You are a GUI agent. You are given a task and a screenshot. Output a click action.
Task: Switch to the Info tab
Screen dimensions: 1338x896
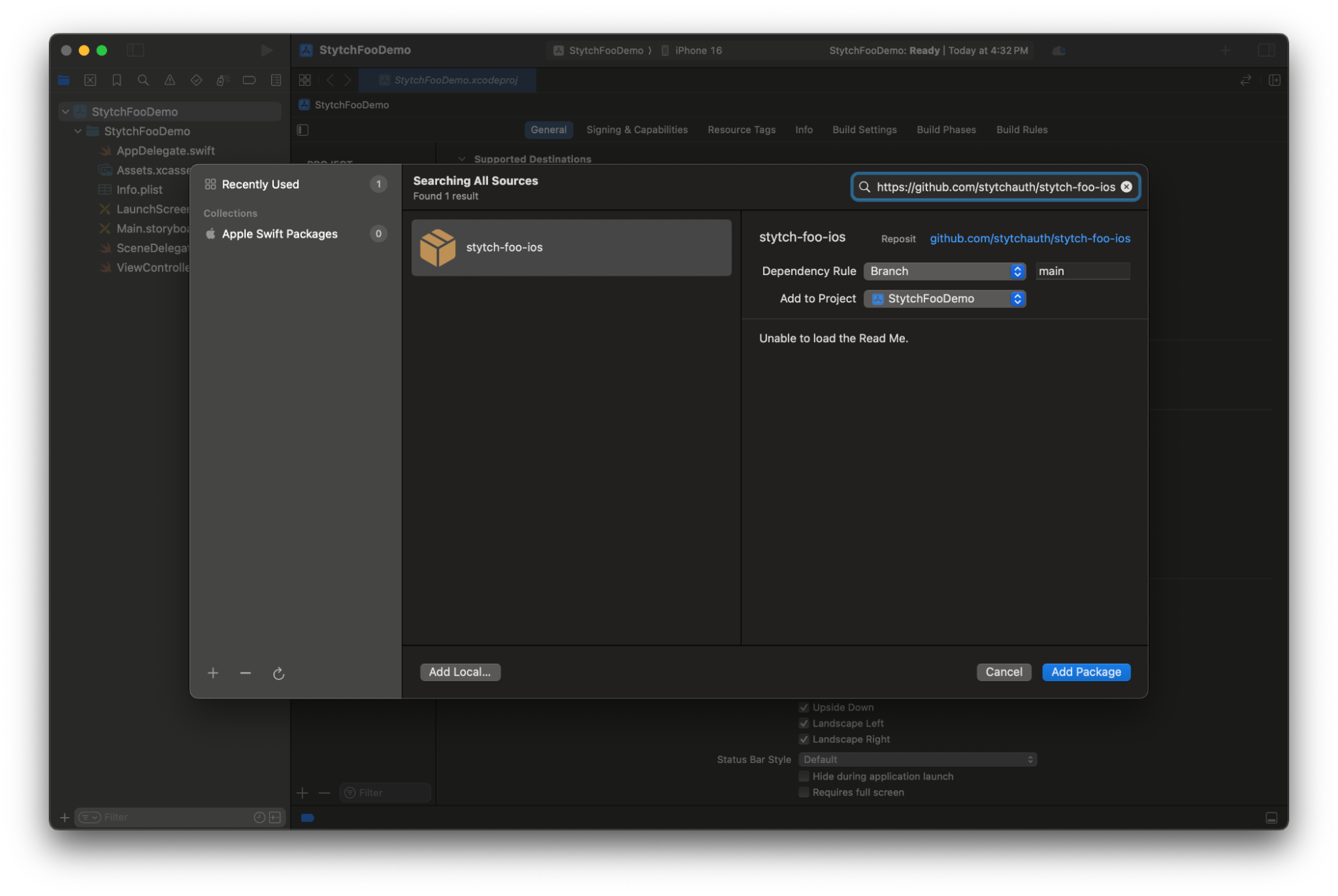click(804, 130)
